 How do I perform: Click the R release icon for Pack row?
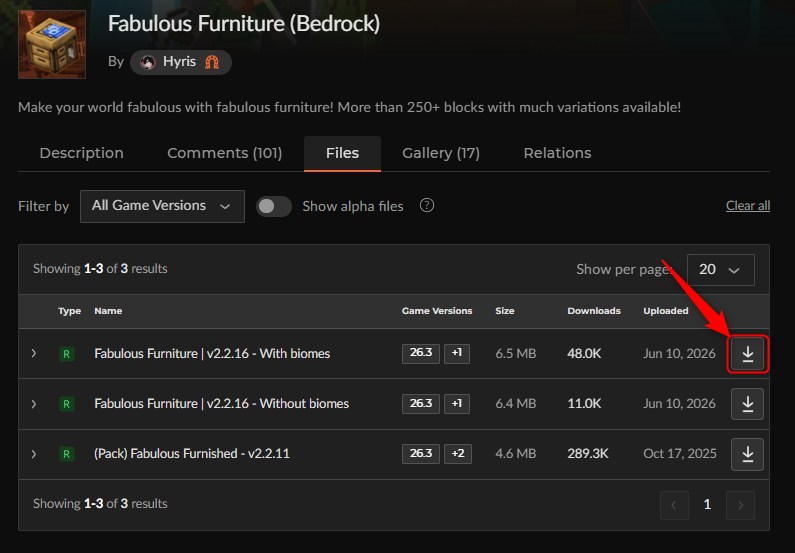point(66,454)
